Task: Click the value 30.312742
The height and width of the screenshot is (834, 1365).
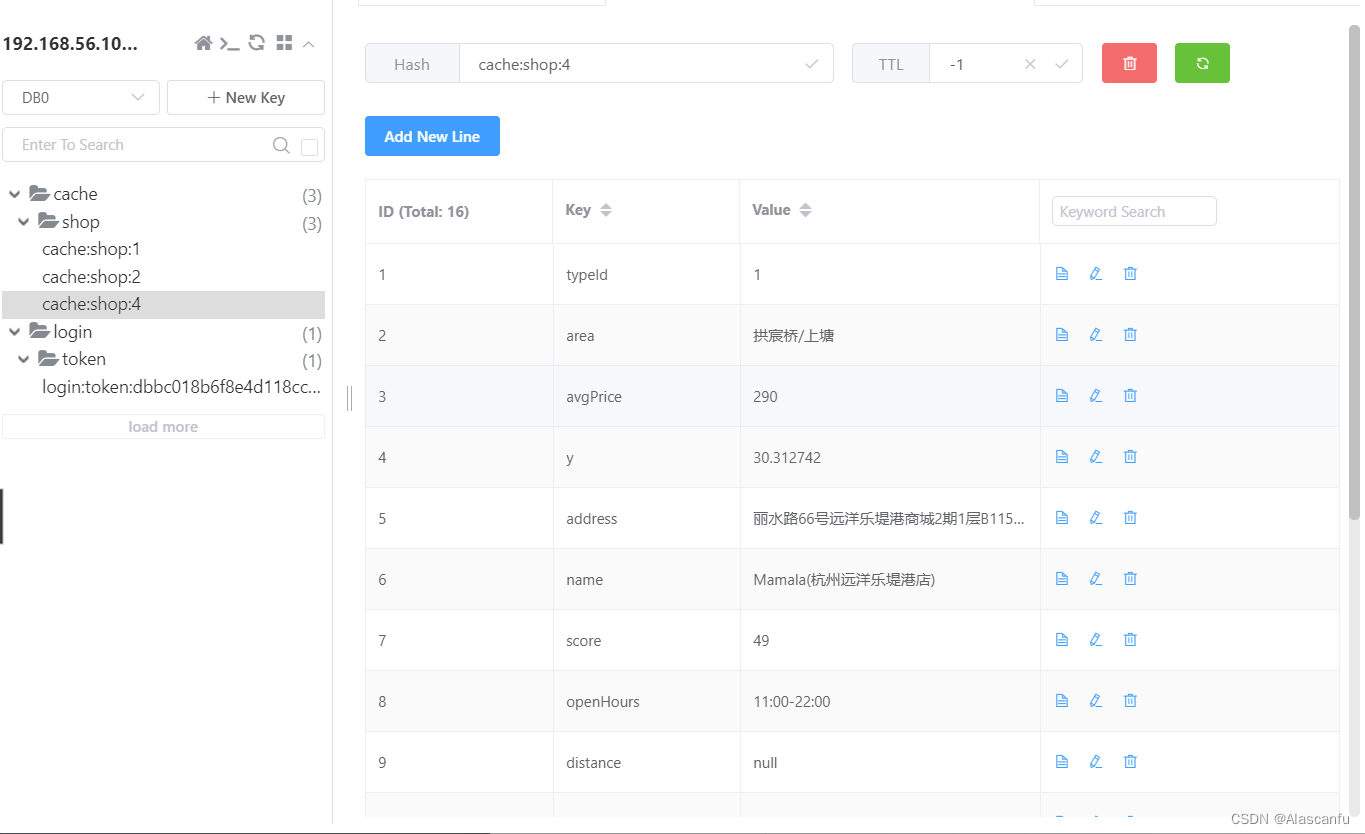Action: point(787,458)
